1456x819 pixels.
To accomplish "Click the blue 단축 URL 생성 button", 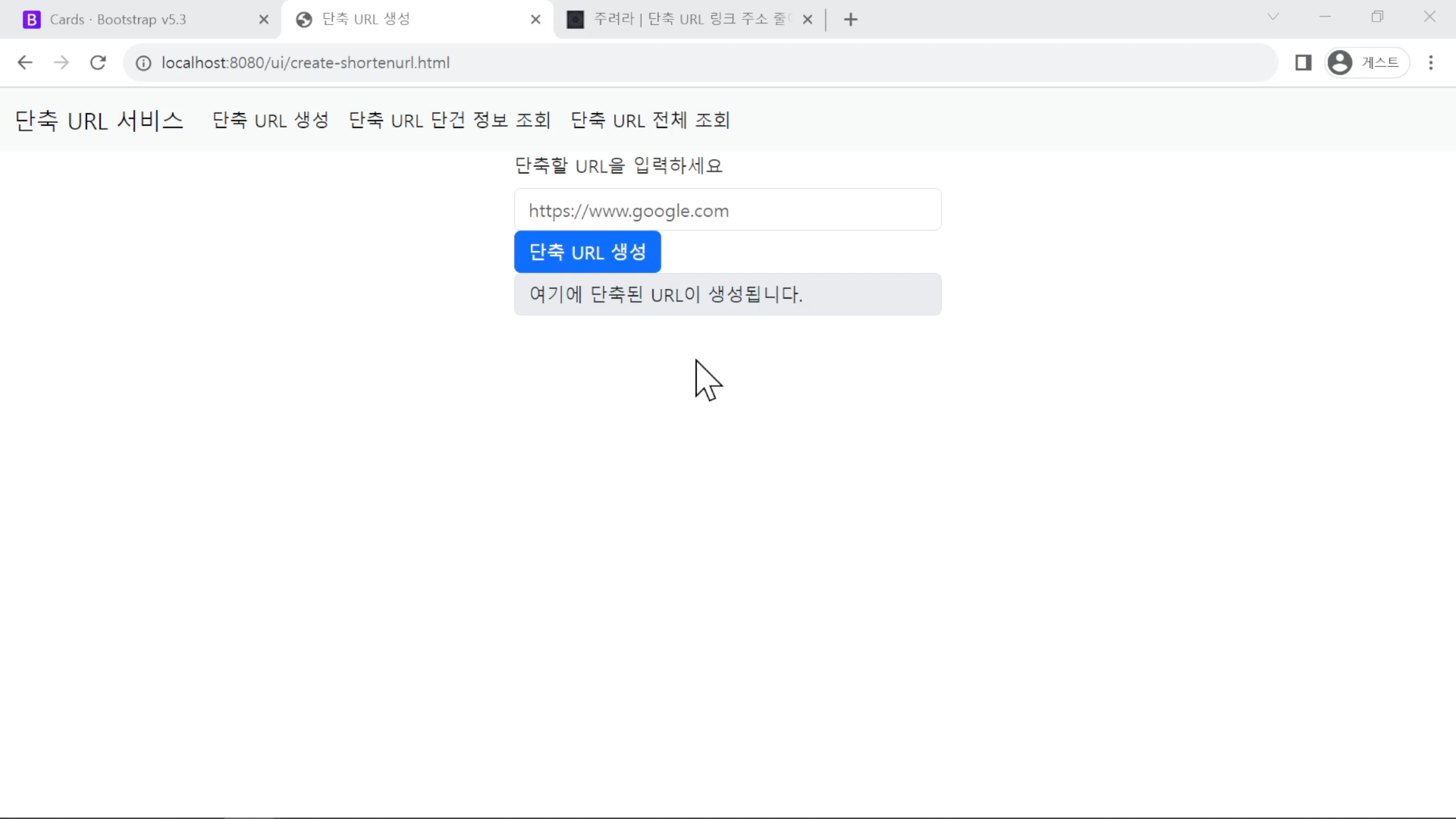I will [x=588, y=252].
